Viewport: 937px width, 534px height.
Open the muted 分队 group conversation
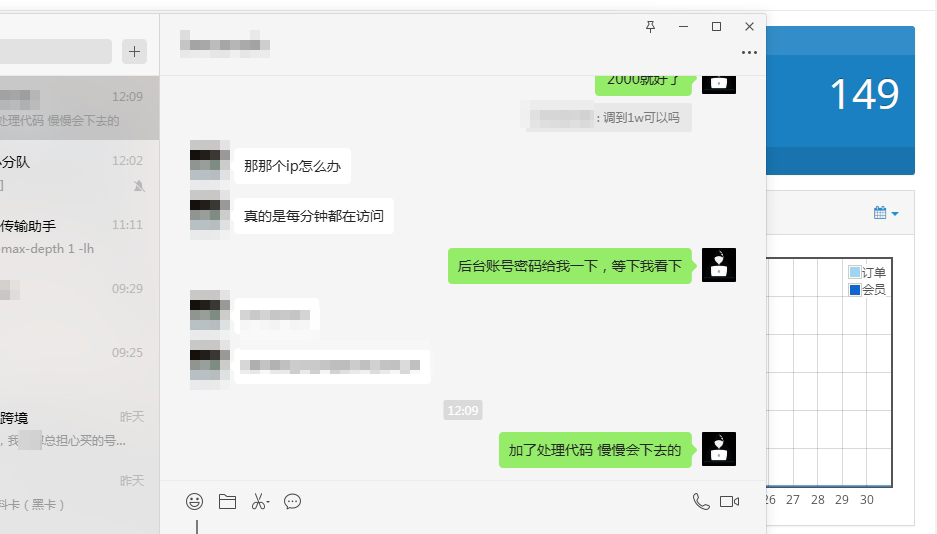pos(79,173)
